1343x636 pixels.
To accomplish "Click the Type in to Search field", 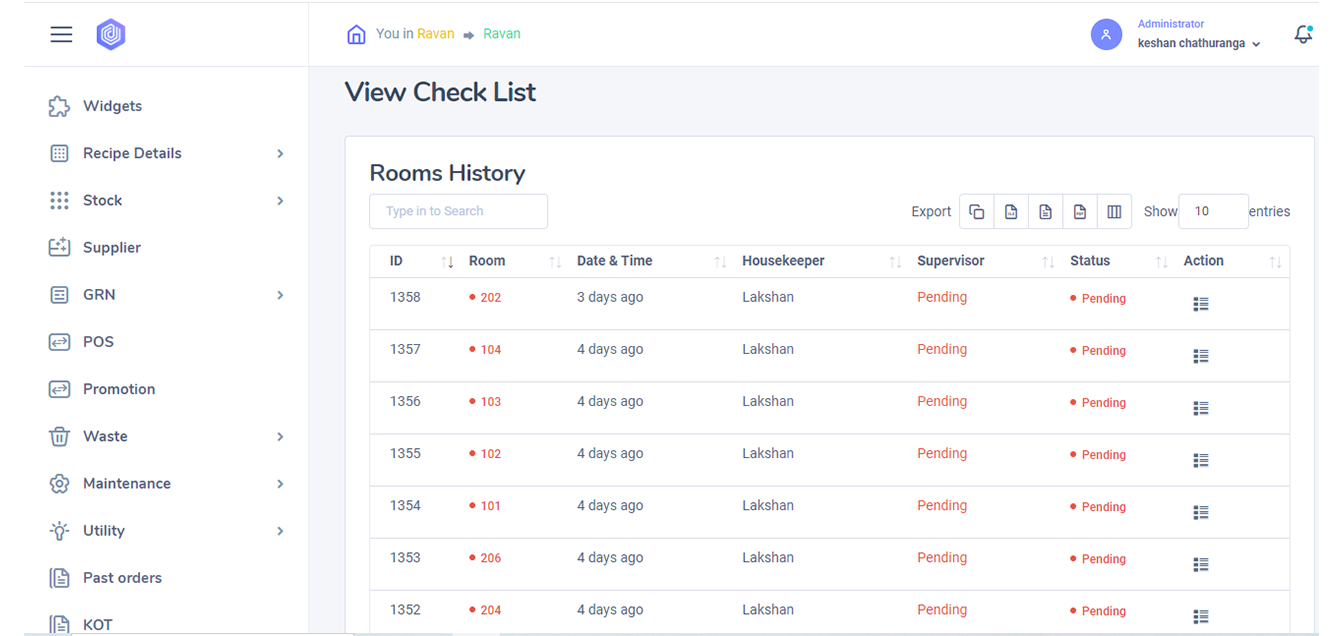I will [458, 211].
